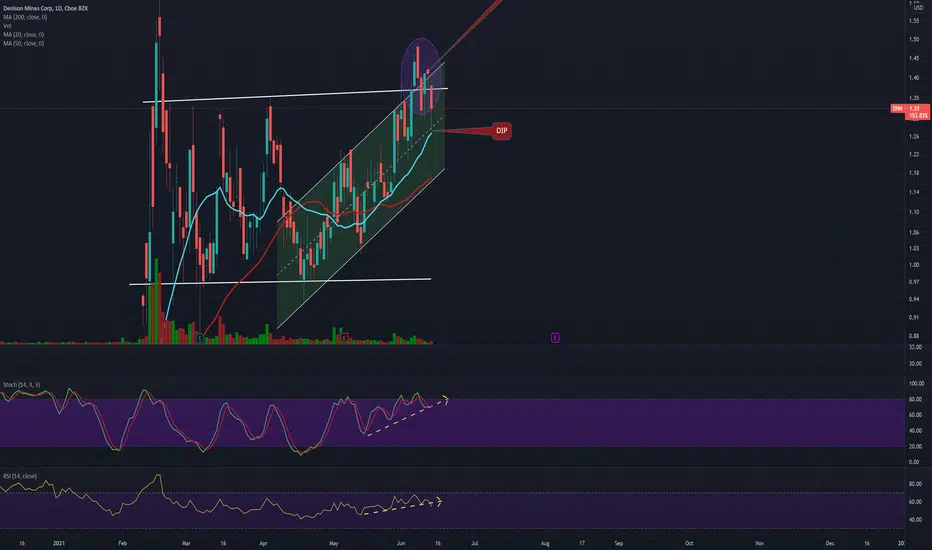
Task: Click the Dec date axis label
Action: coord(830,543)
